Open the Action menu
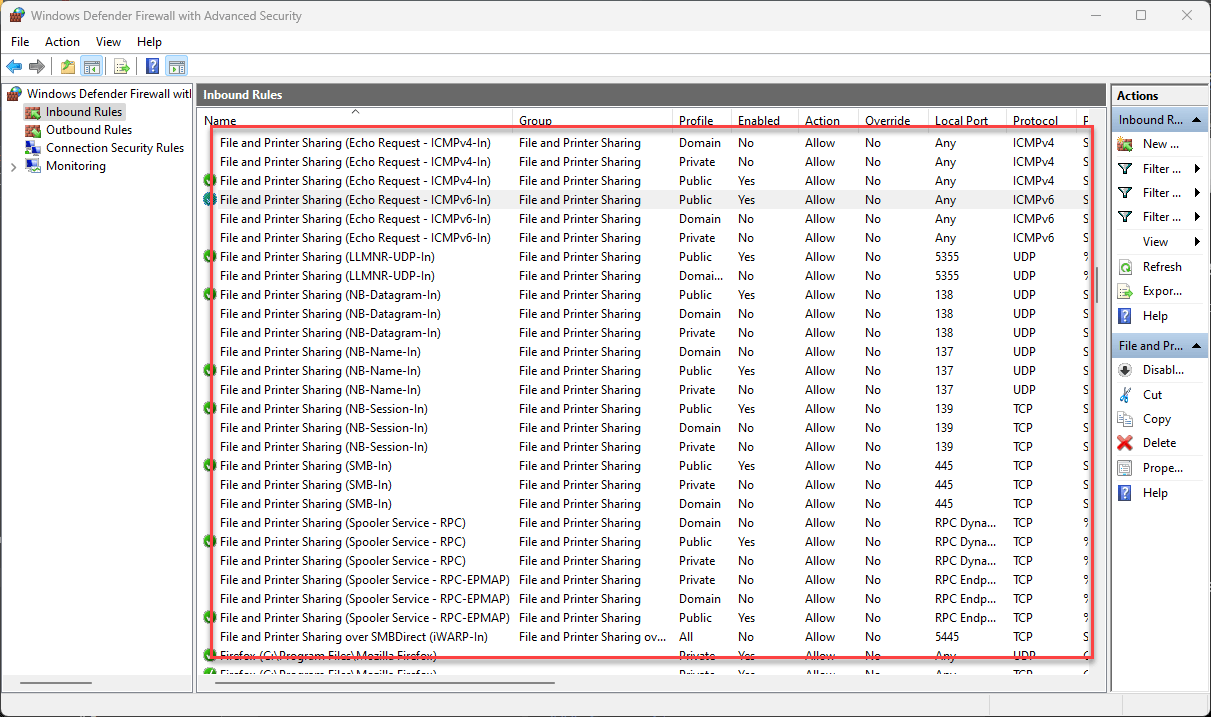The image size is (1211, 717). tap(62, 42)
